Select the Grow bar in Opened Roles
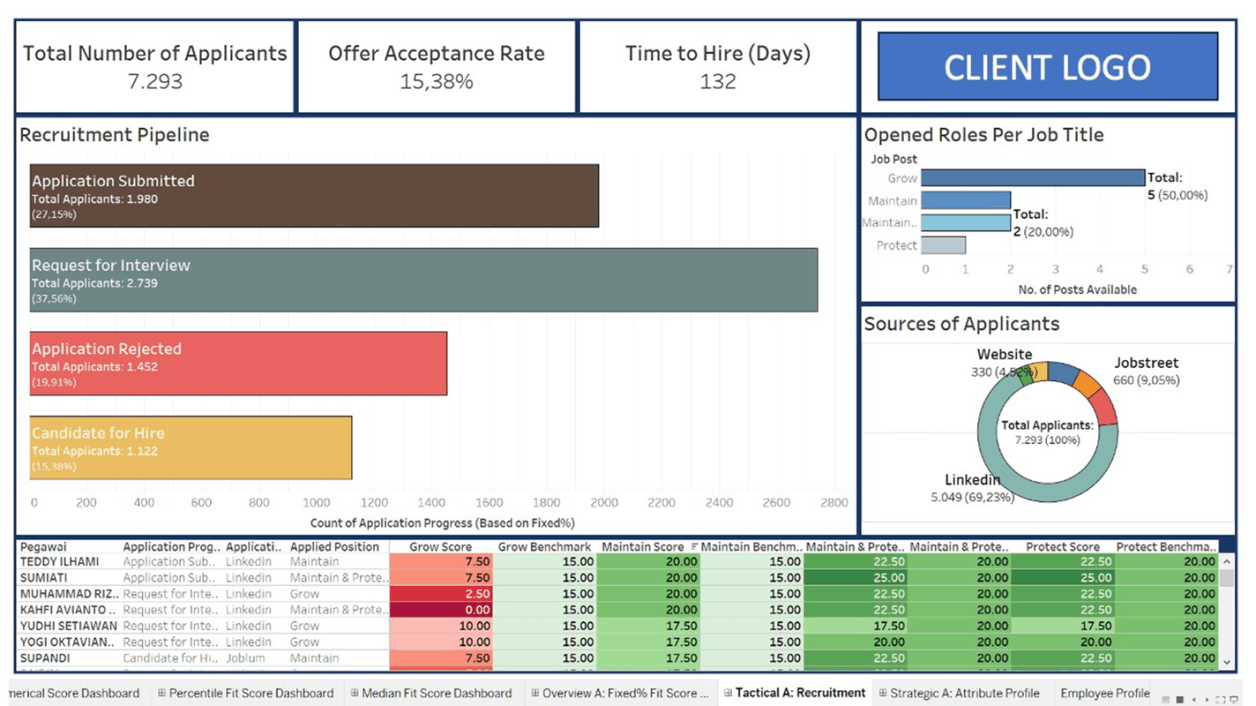This screenshot has height=706, width=1256. (1032, 178)
